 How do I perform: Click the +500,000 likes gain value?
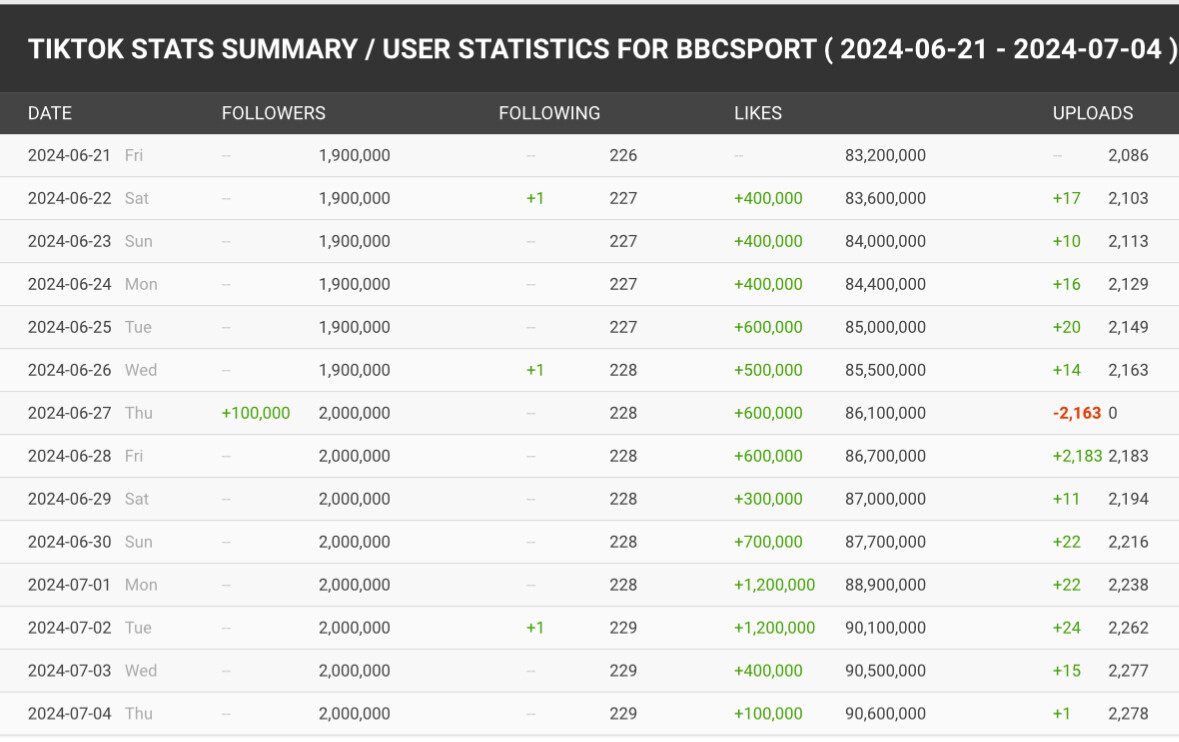tap(768, 370)
